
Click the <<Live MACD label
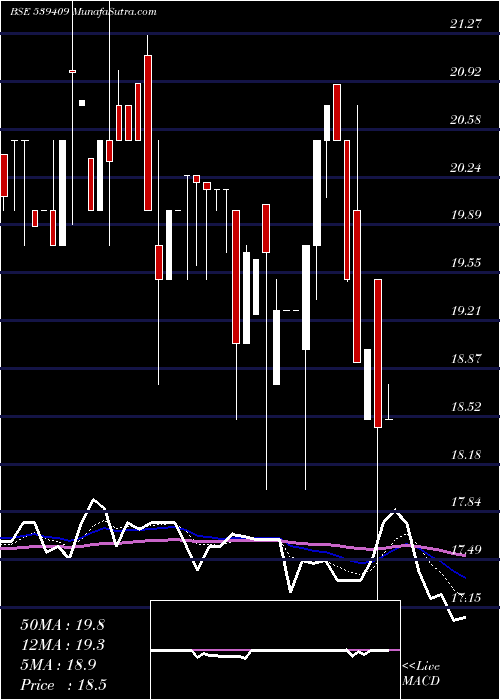pyautogui.click(x=421, y=674)
